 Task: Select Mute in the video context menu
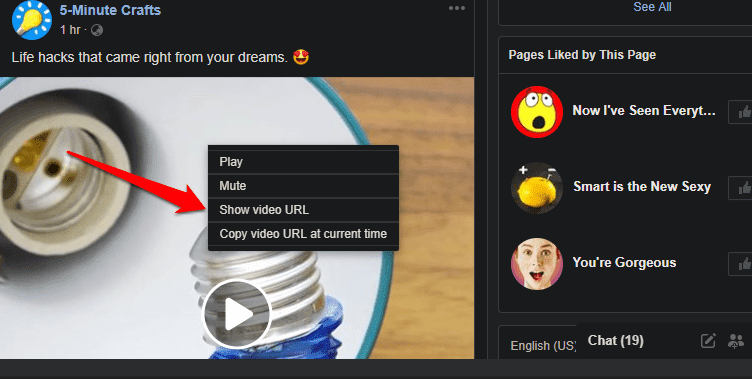coord(303,186)
